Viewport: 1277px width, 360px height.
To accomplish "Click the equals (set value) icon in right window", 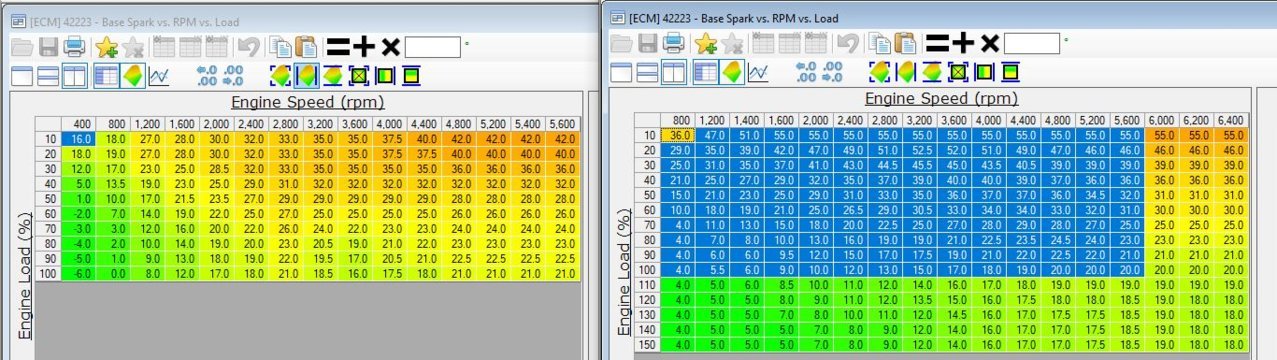I will click(937, 43).
